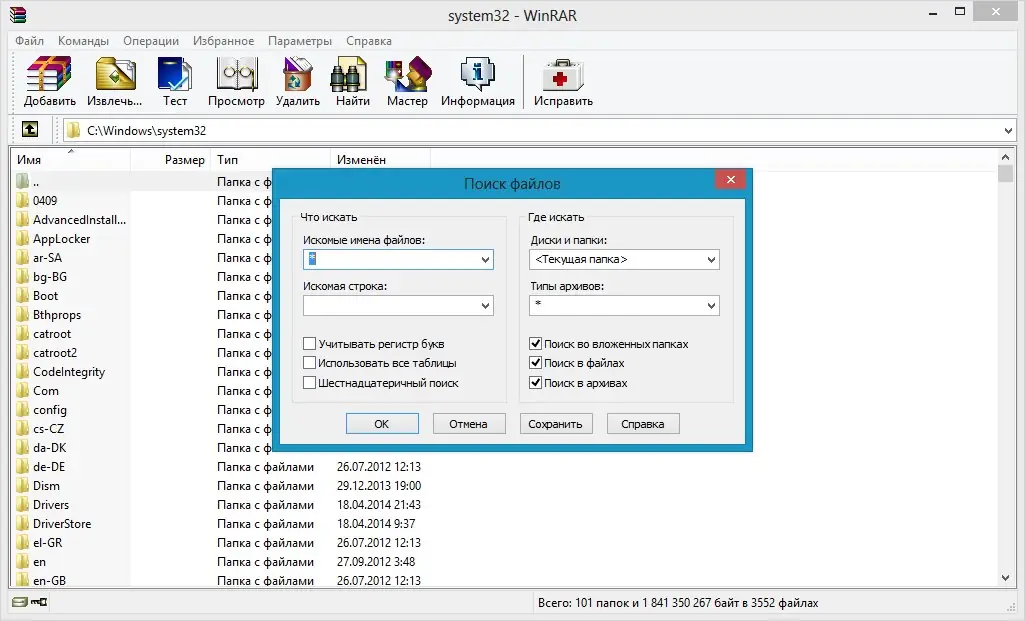
Task: Open the Файл menu
Action: 29,41
